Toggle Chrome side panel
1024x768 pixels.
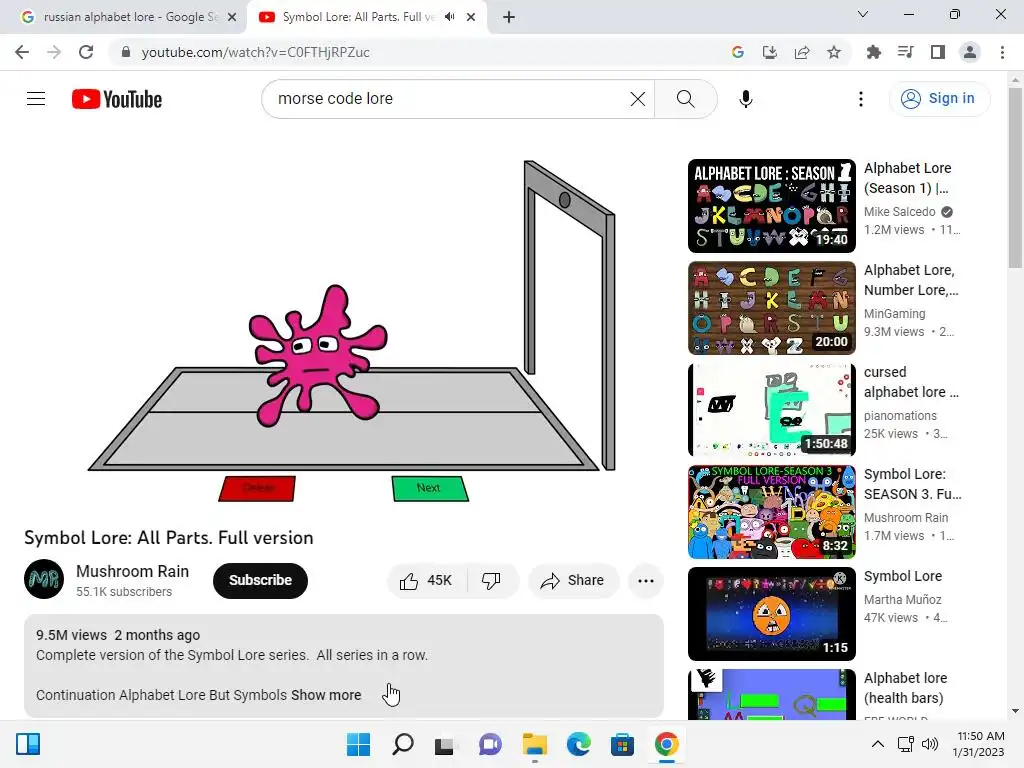coord(938,52)
